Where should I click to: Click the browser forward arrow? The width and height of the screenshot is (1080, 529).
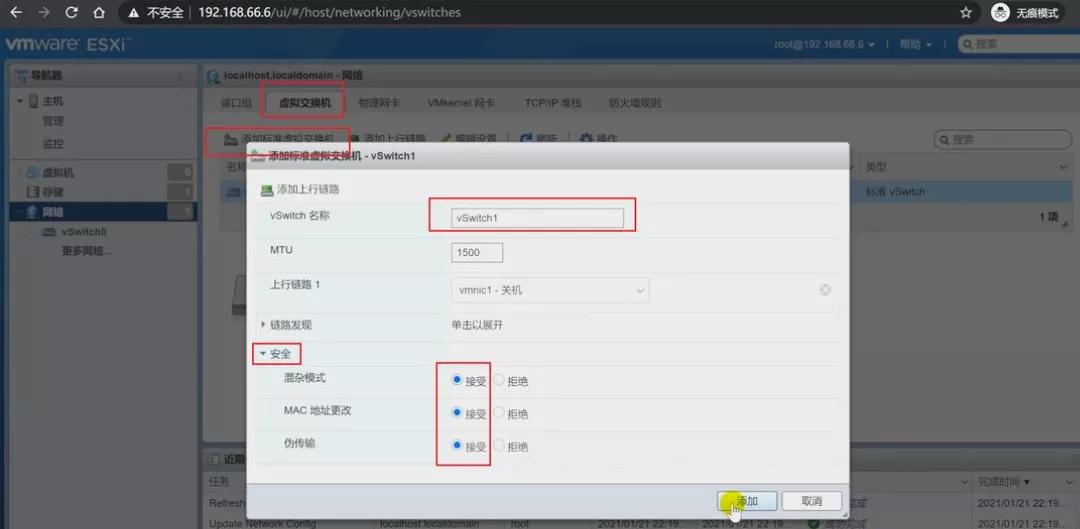(x=43, y=12)
